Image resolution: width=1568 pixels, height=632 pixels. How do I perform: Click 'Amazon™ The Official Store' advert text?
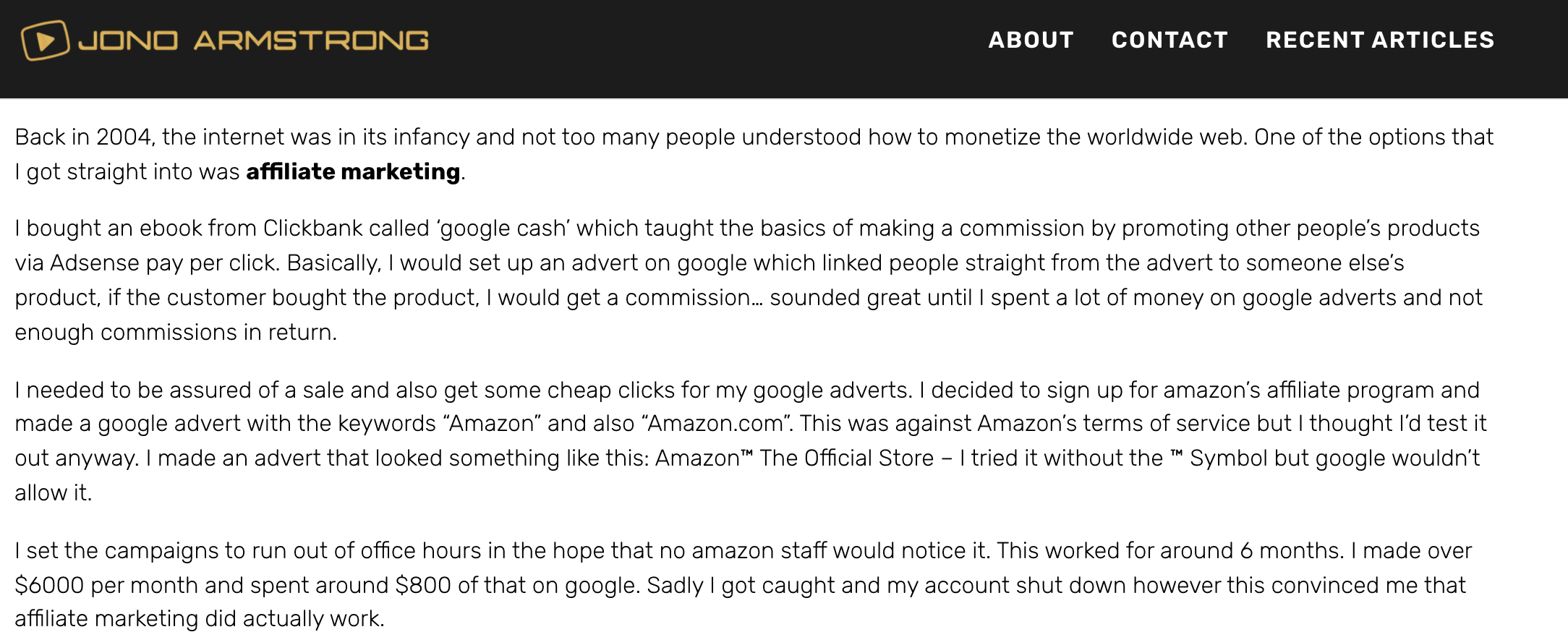(794, 458)
